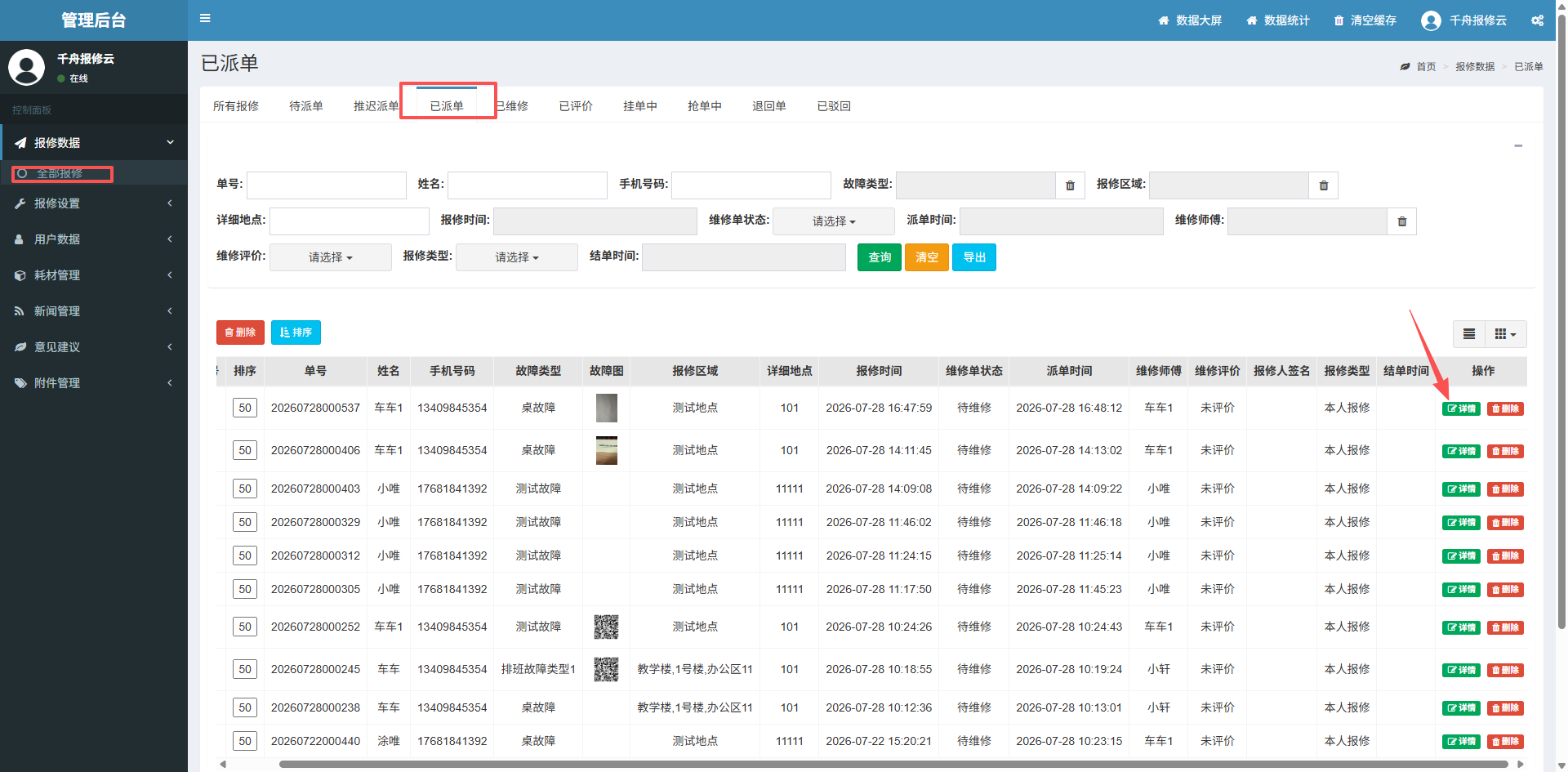Click the horizontal table scrollbar

tap(893, 765)
